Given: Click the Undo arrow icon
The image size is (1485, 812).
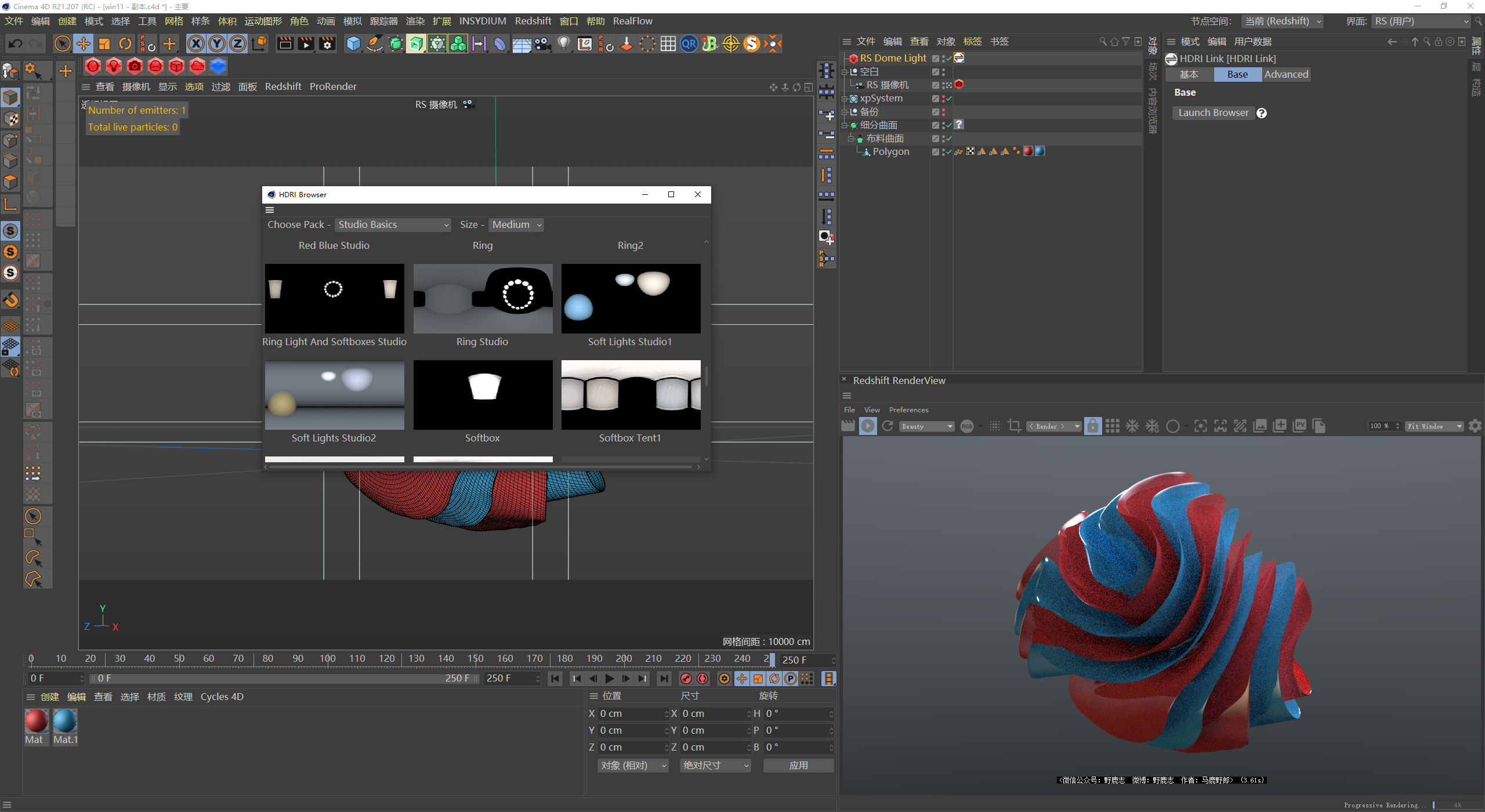Looking at the screenshot, I should click(x=16, y=43).
